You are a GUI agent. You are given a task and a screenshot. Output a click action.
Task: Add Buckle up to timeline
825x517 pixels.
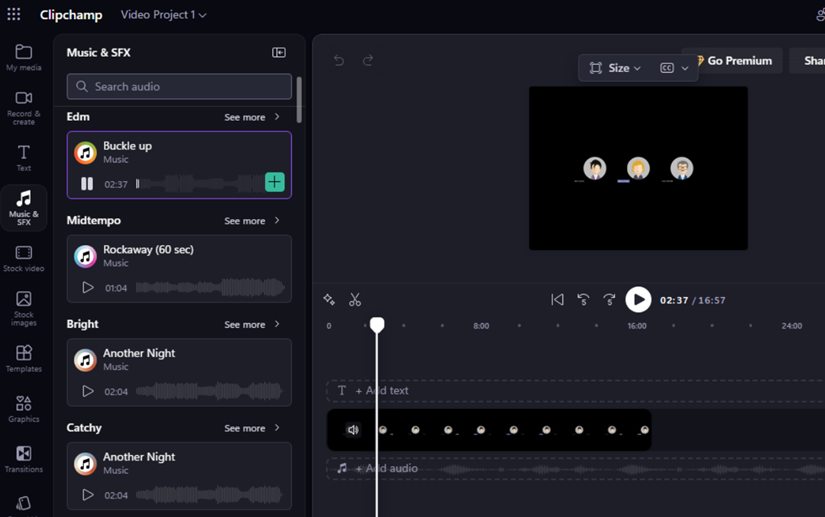point(275,182)
